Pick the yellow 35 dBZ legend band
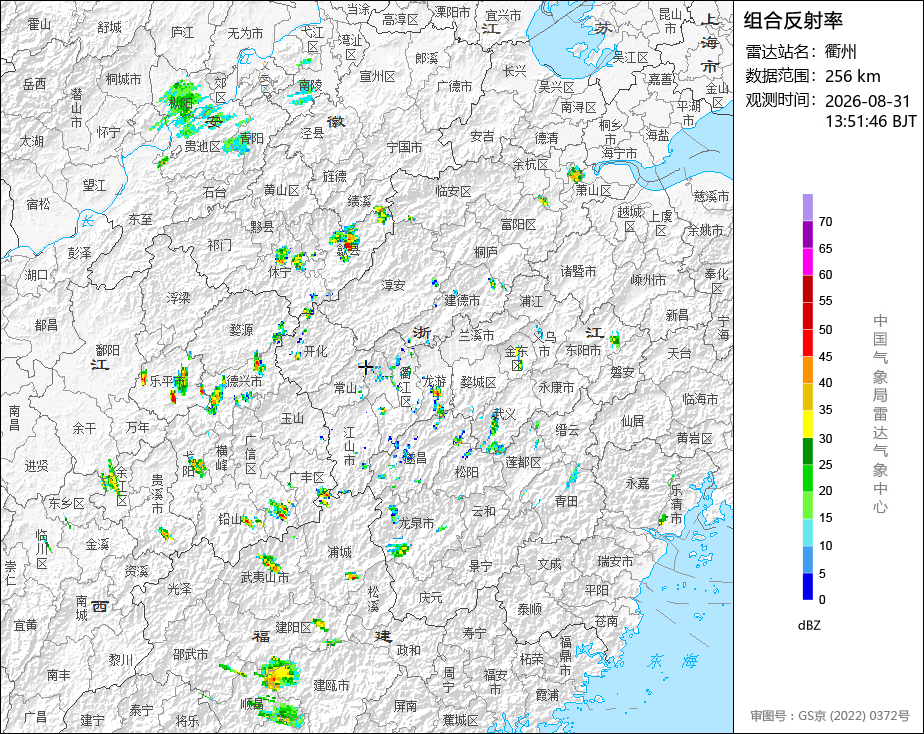Image resolution: width=924 pixels, height=734 pixels. (x=807, y=397)
